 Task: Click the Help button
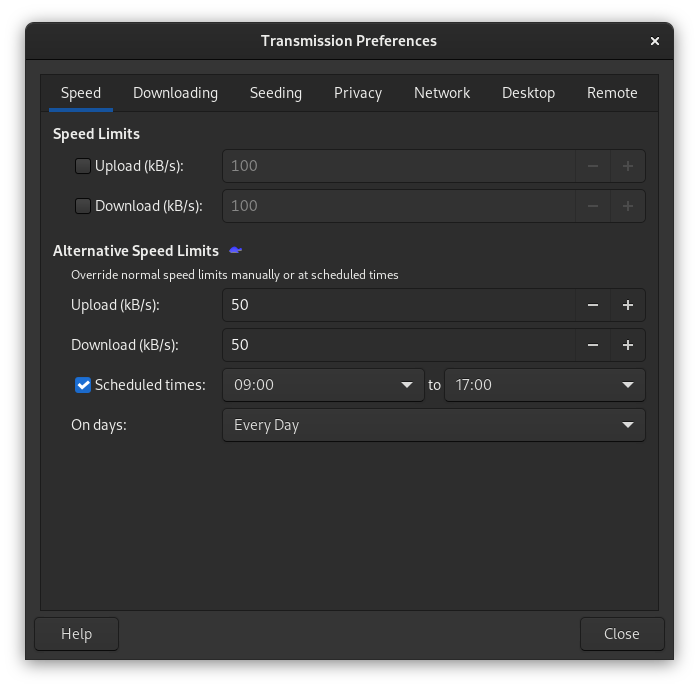[x=77, y=634]
